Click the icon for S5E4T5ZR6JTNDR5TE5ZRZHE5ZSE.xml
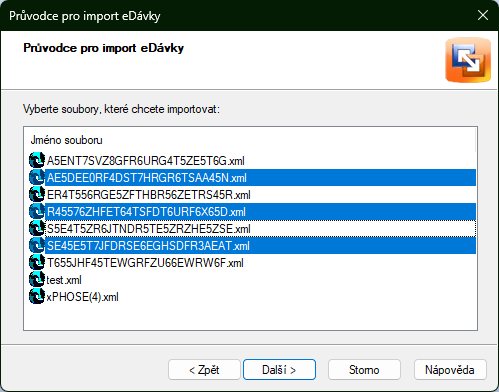Screen dimensions: 499x392 pos(37,228)
